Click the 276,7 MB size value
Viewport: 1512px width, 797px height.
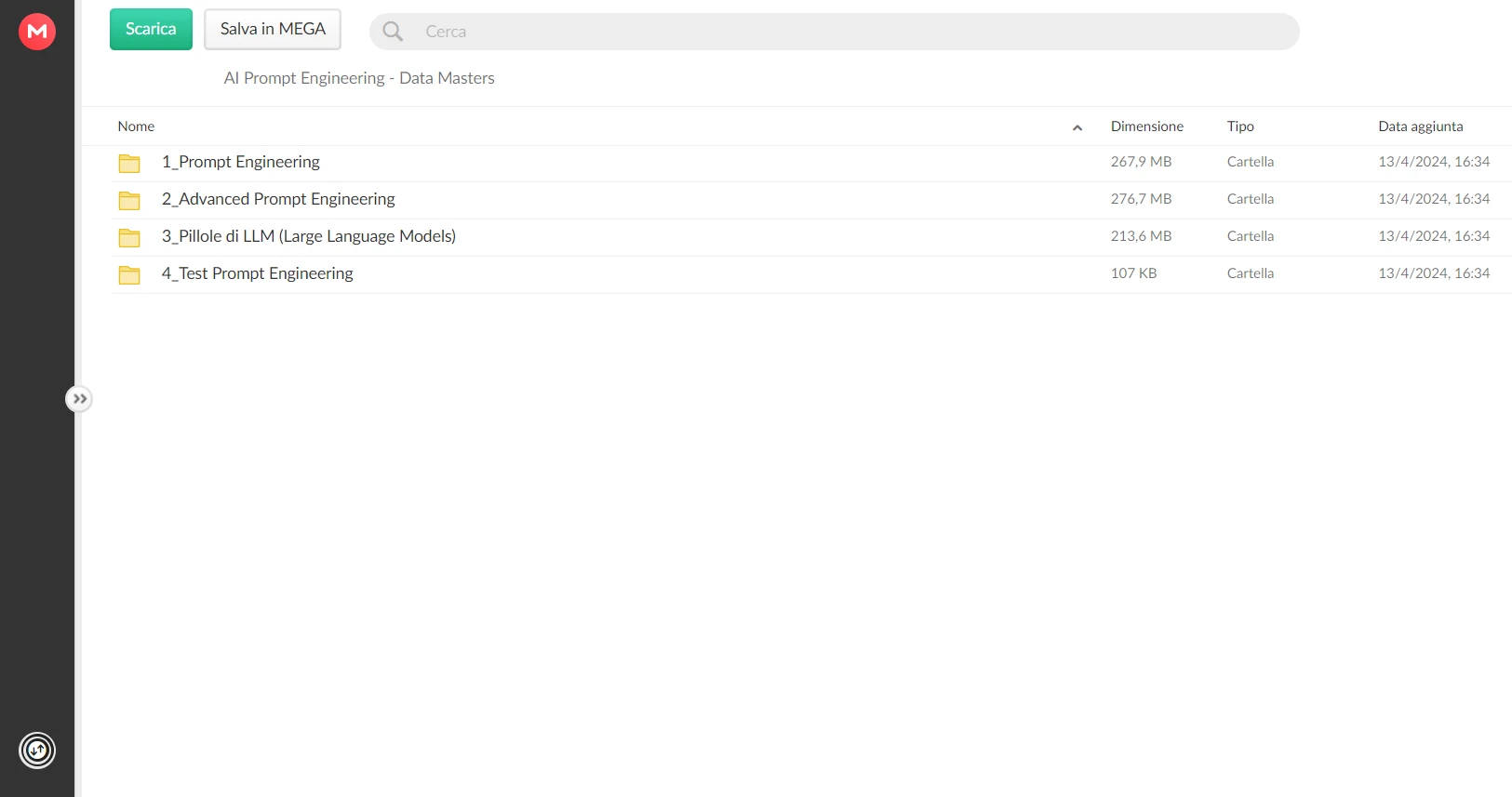pos(1141,199)
